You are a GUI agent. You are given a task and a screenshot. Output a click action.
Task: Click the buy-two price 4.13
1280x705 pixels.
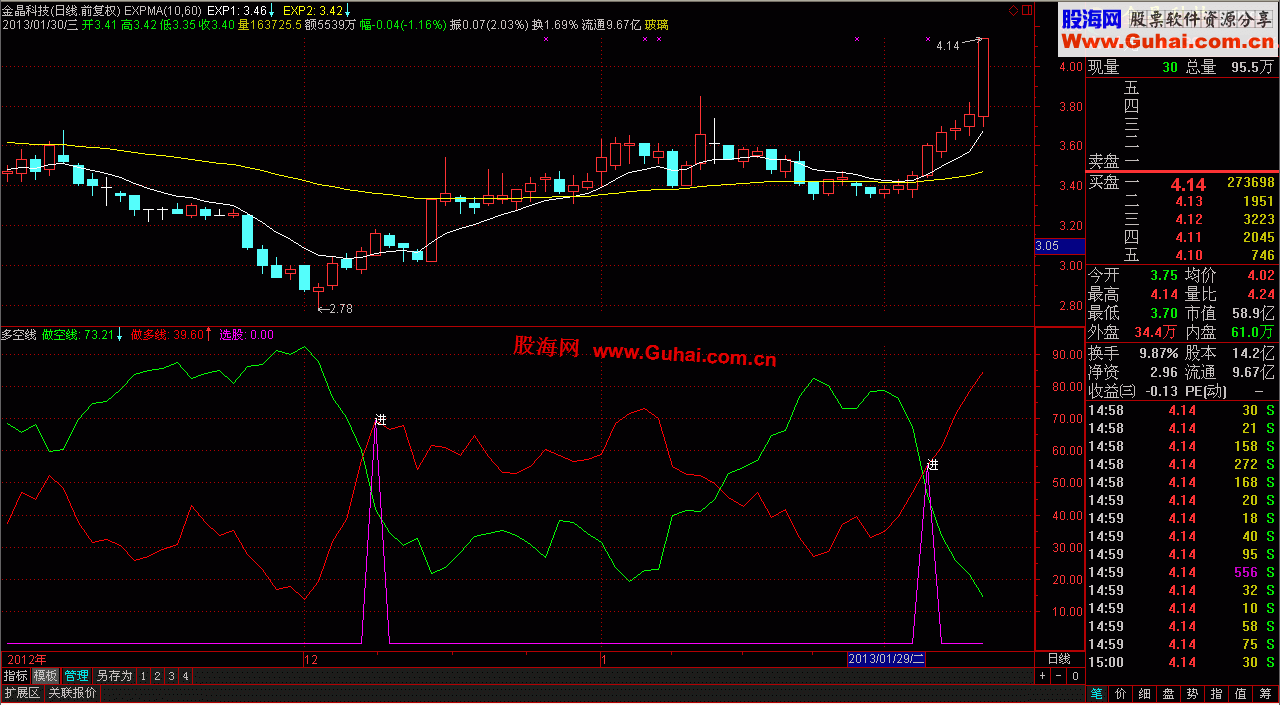[x=1189, y=201]
